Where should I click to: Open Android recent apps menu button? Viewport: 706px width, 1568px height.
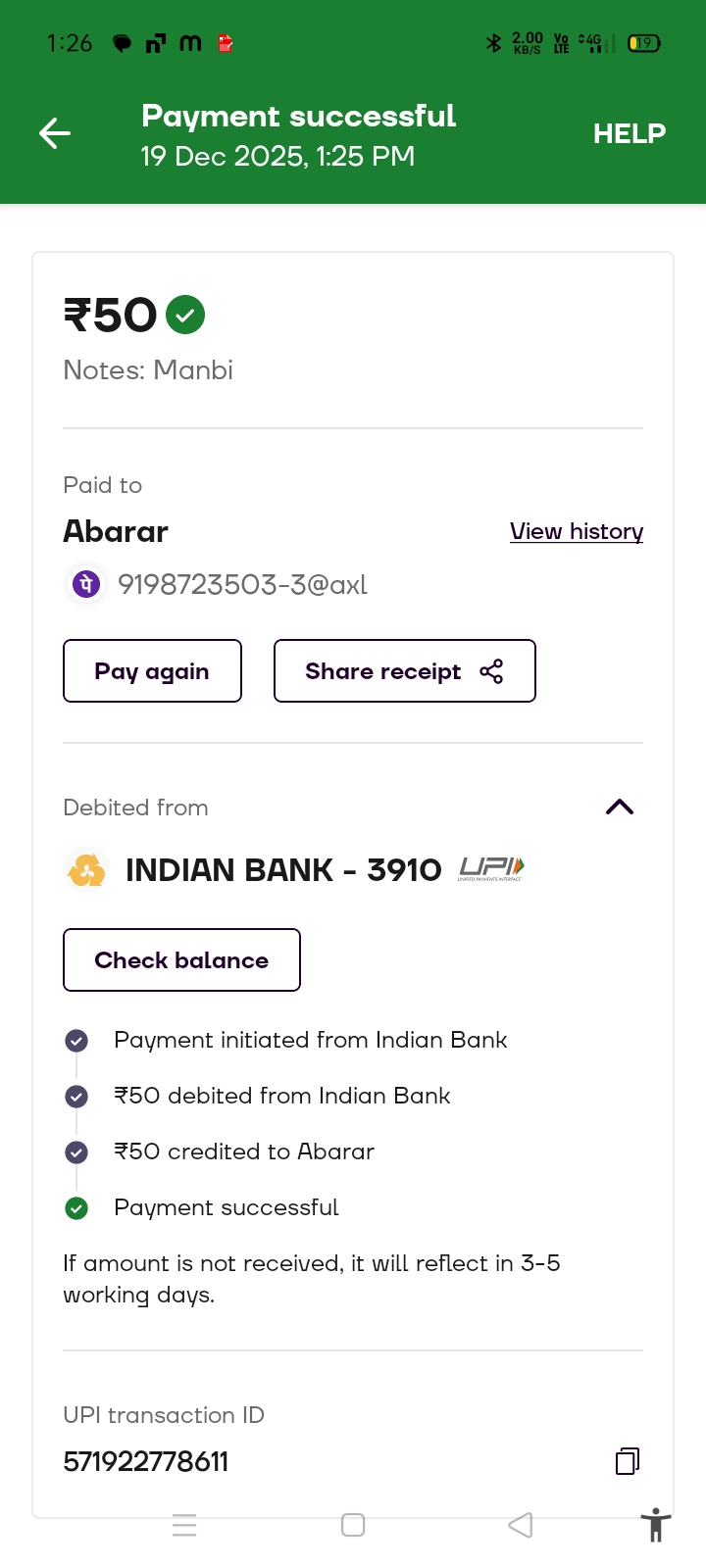tap(184, 1525)
